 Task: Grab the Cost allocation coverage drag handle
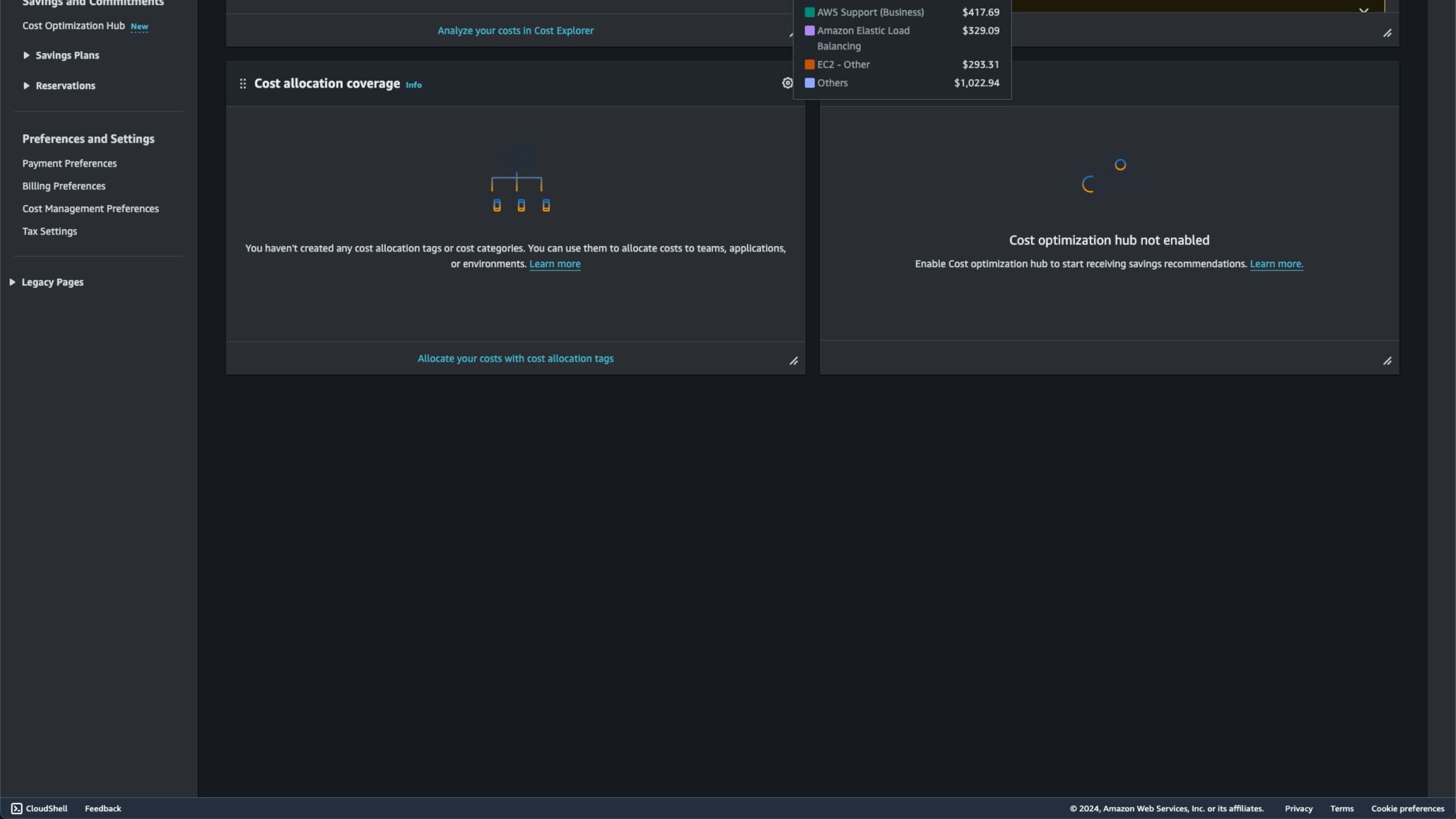(242, 83)
